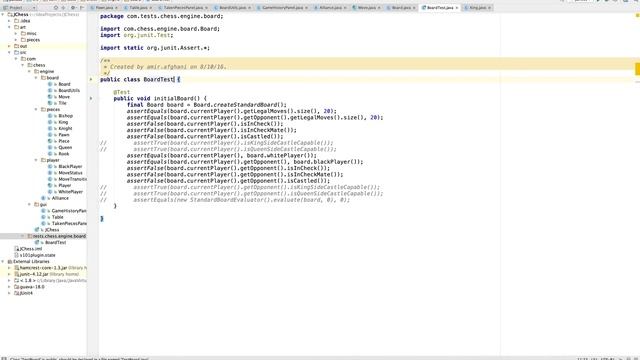Viewport: 640px width, 360px height.
Task: Open the JChess.iml file
Action: tap(31, 249)
